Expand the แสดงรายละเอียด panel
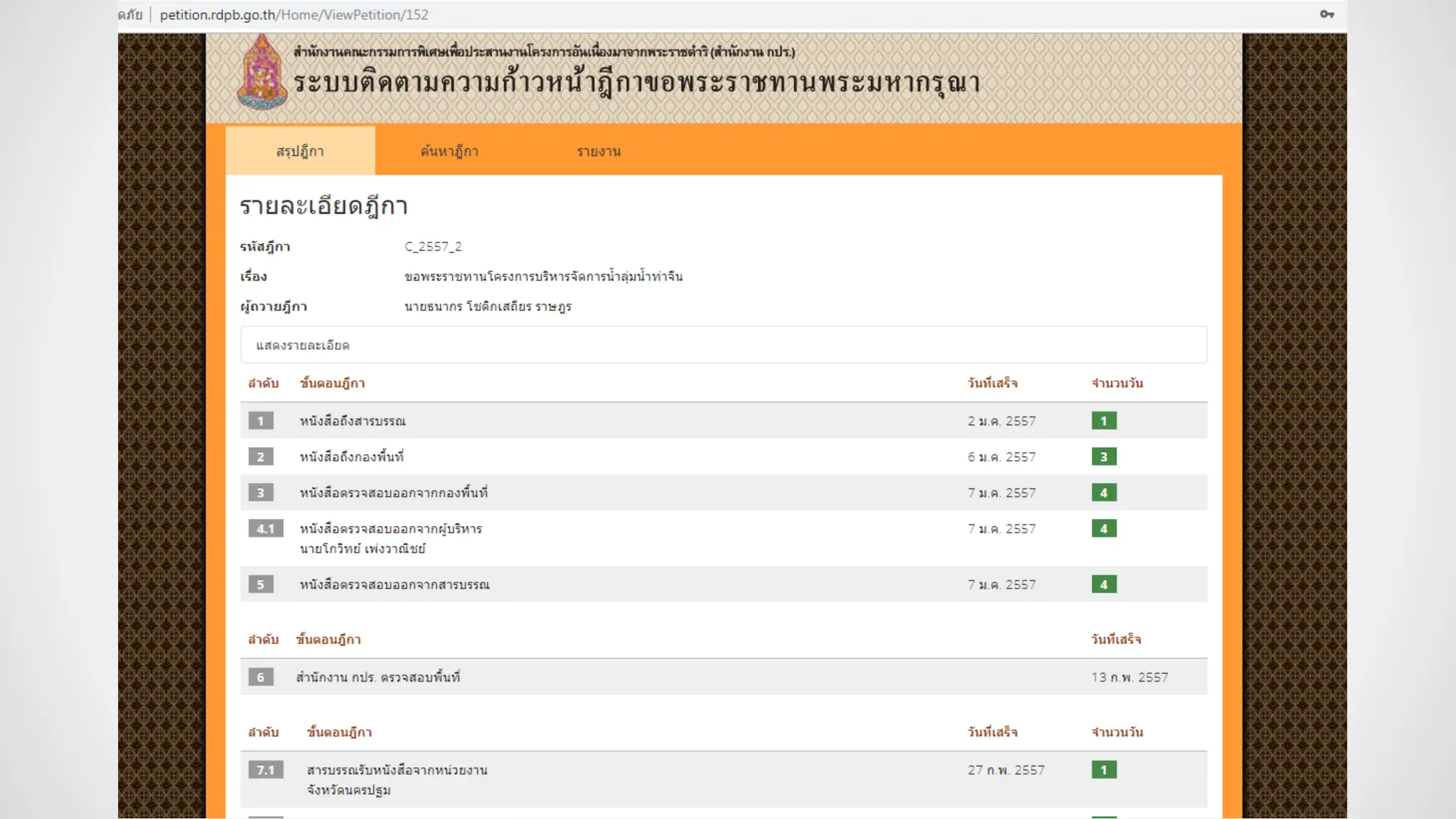The image size is (1456, 819). tap(303, 346)
